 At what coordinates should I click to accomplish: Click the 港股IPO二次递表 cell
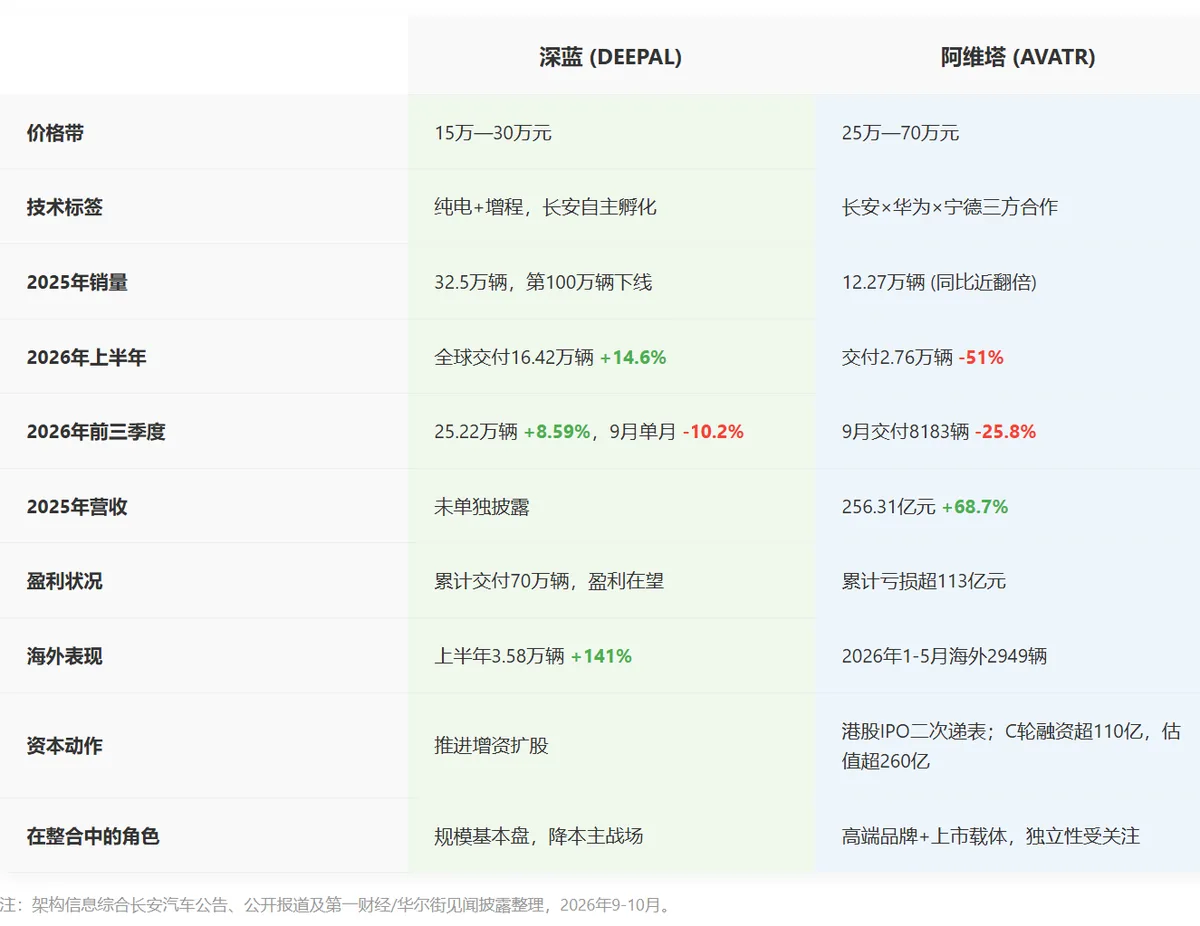[1007, 746]
